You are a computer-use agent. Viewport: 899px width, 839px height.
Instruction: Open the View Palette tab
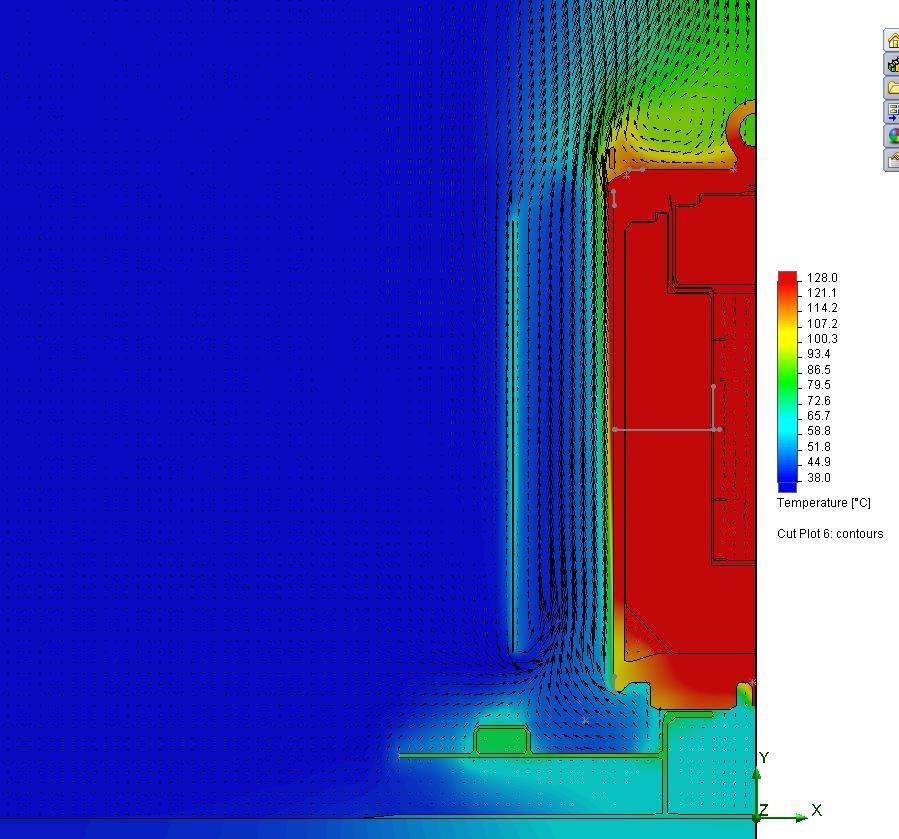(x=892, y=112)
